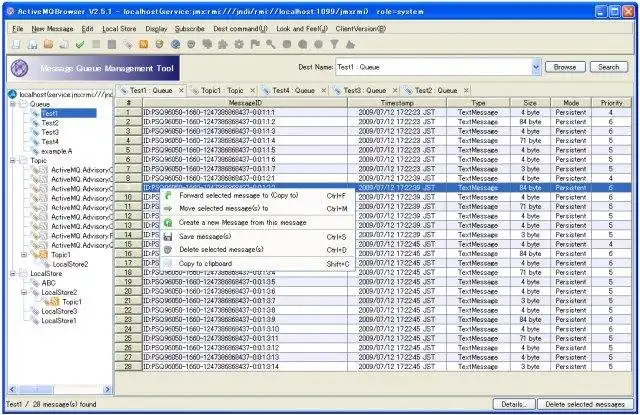Click the gray funnel filter toolbar icon
640x415 pixels.
tap(334, 44)
